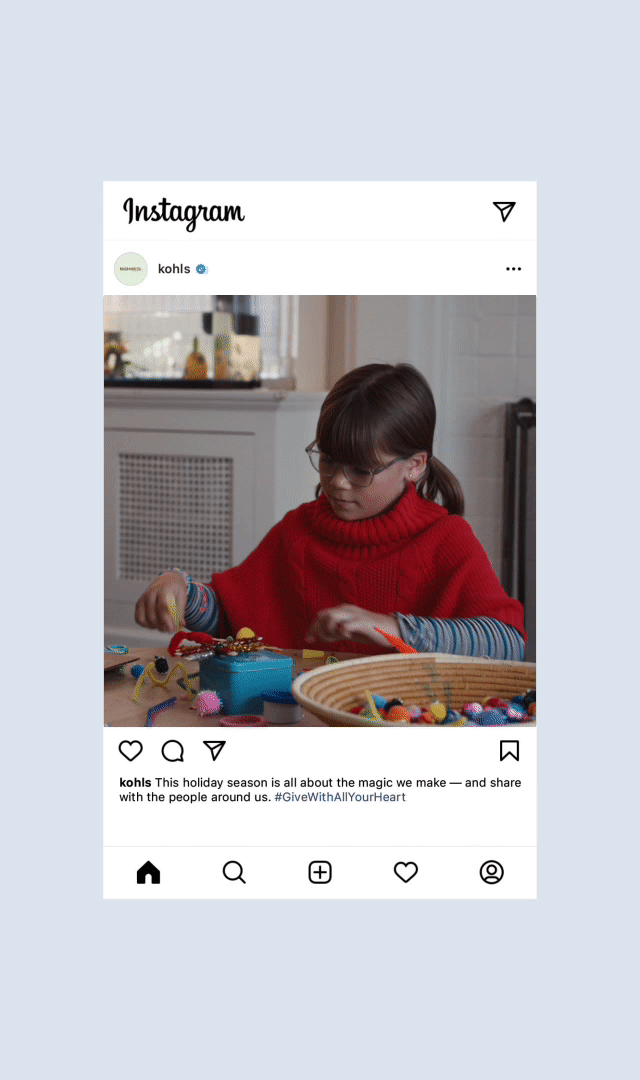Viewport: 640px width, 1080px height.
Task: Save the post with bookmark icon
Action: pos(509,751)
